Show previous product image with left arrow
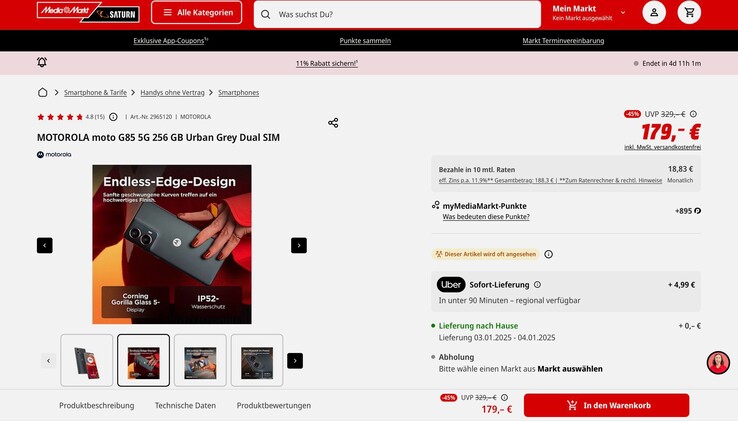The width and height of the screenshot is (738, 421). point(45,245)
